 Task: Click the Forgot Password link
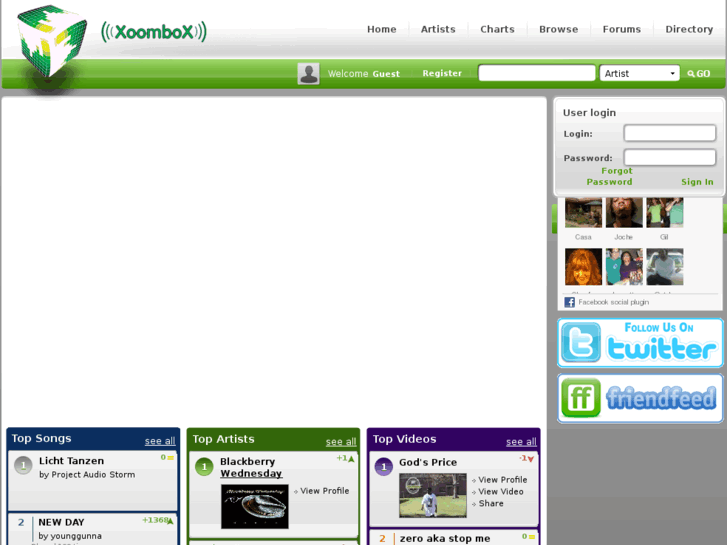[610, 176]
